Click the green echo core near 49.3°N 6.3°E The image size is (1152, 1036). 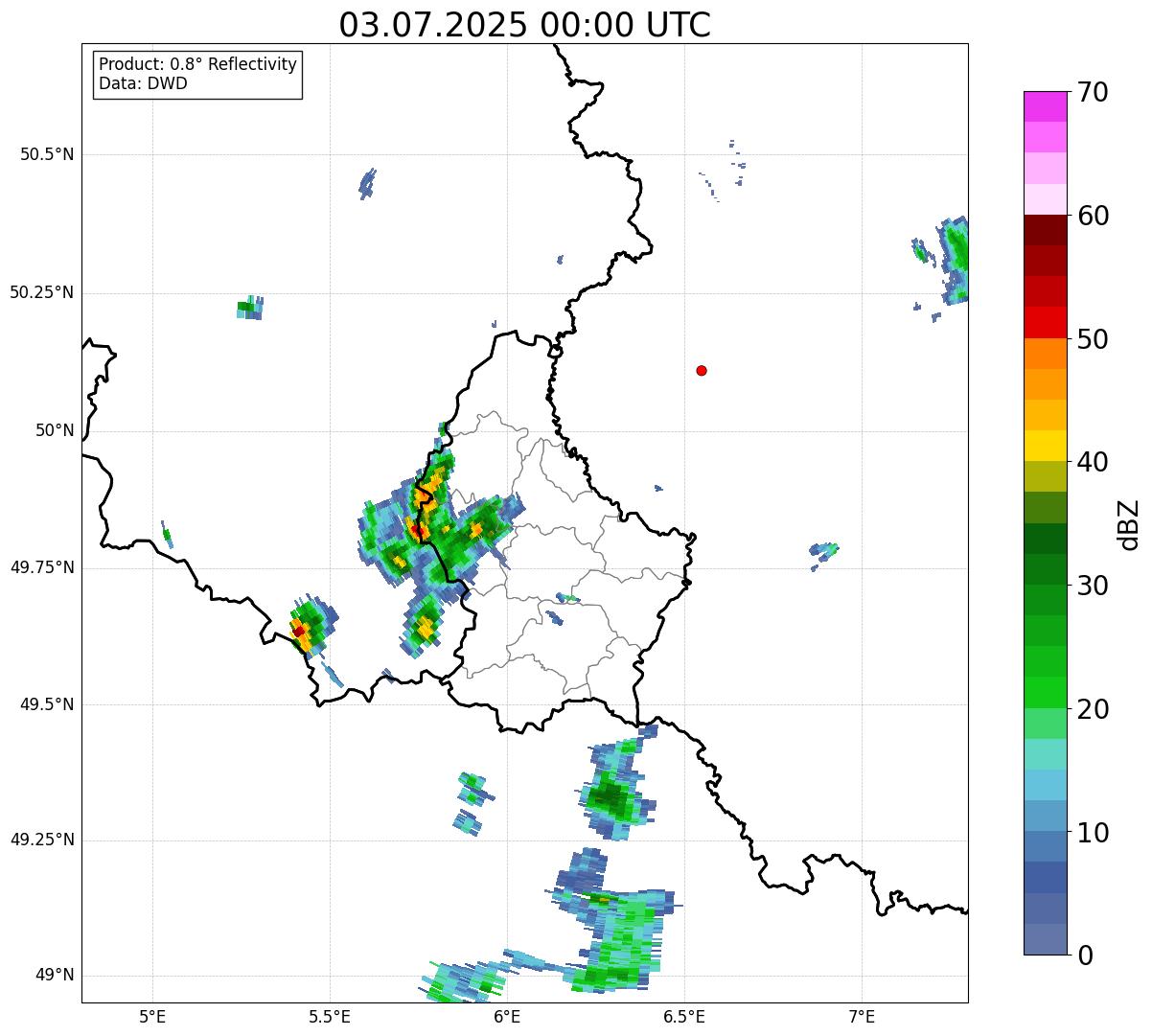click(611, 796)
